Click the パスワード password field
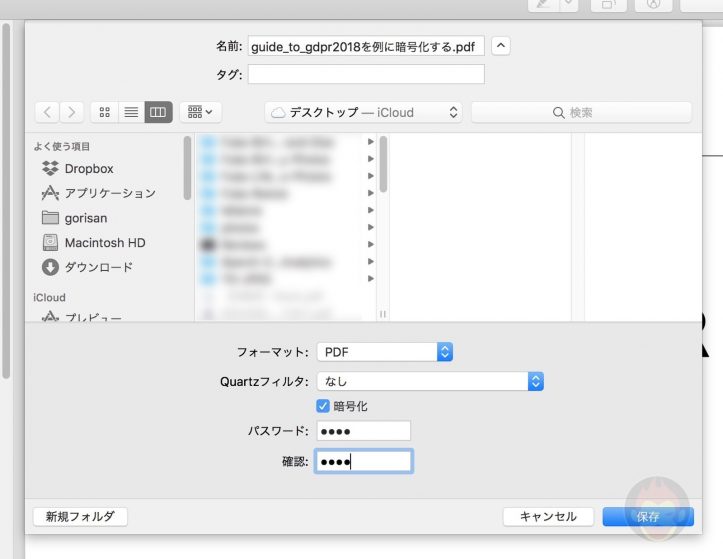723x559 pixels. coord(363,431)
